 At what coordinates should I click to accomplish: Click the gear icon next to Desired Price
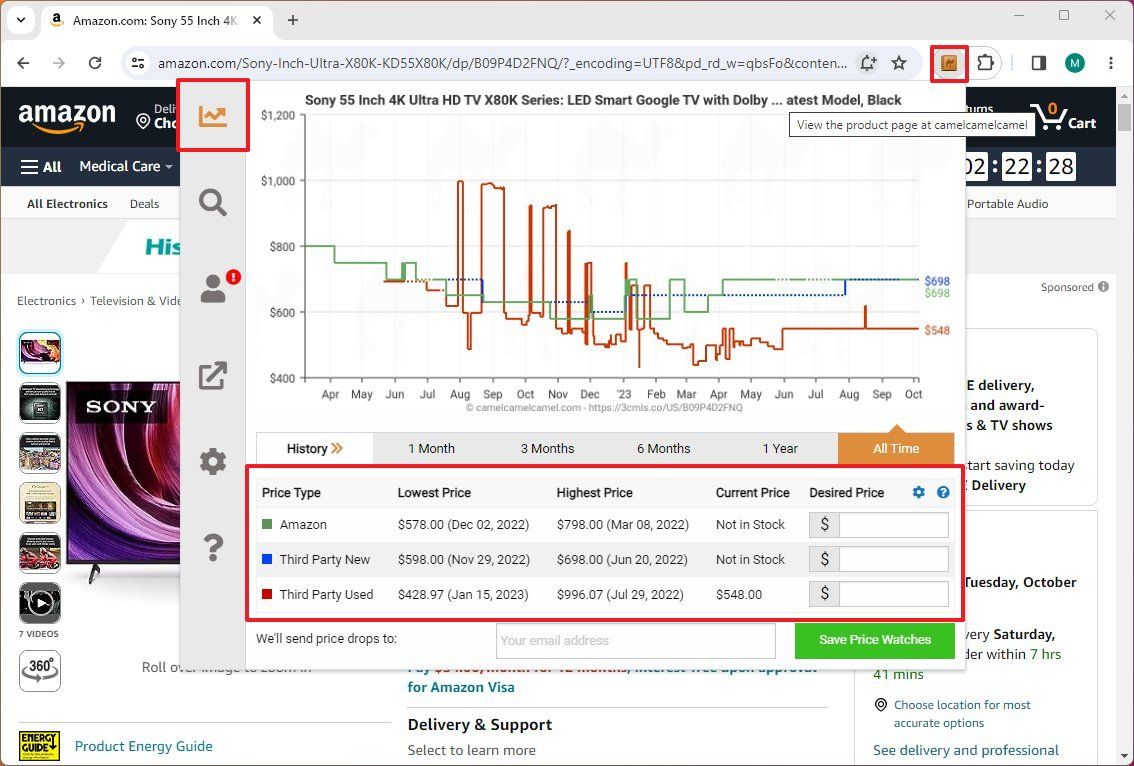918,492
